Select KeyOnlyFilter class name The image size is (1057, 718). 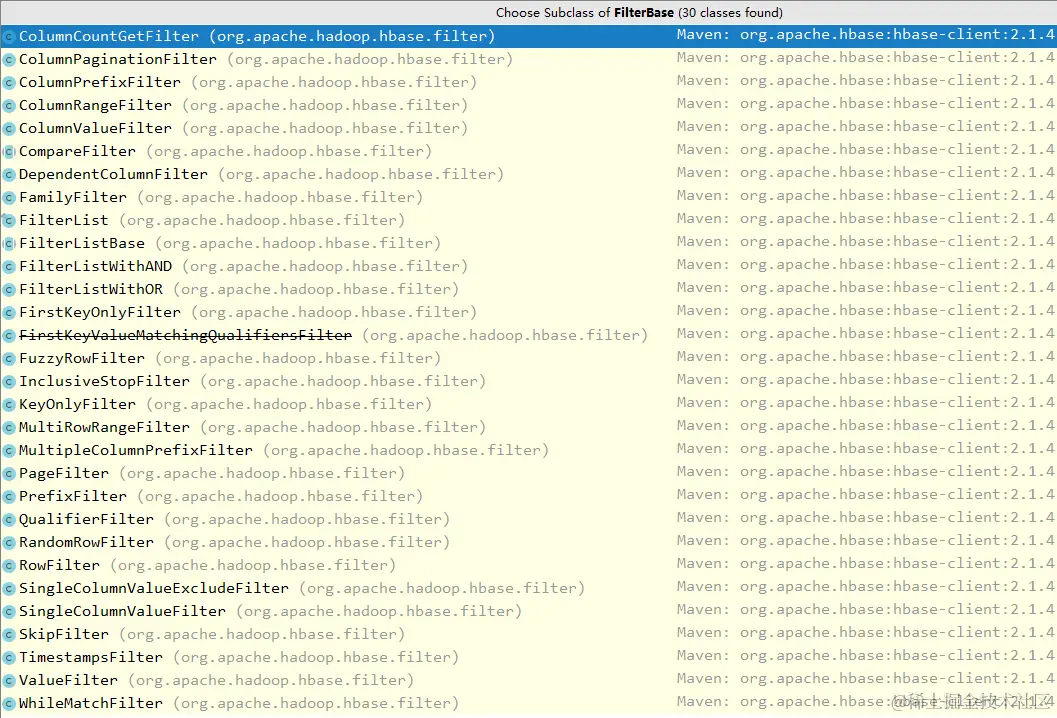pyautogui.click(x=78, y=405)
